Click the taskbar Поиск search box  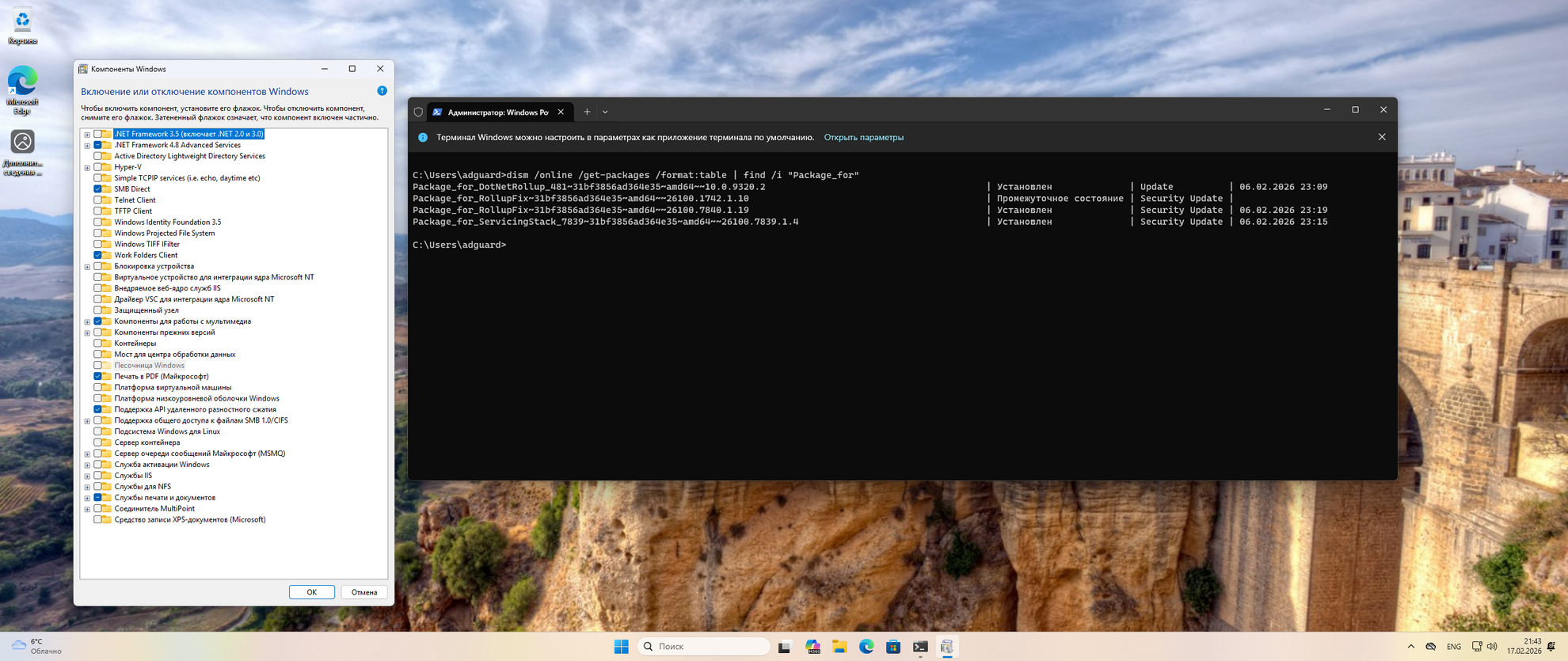click(703, 647)
